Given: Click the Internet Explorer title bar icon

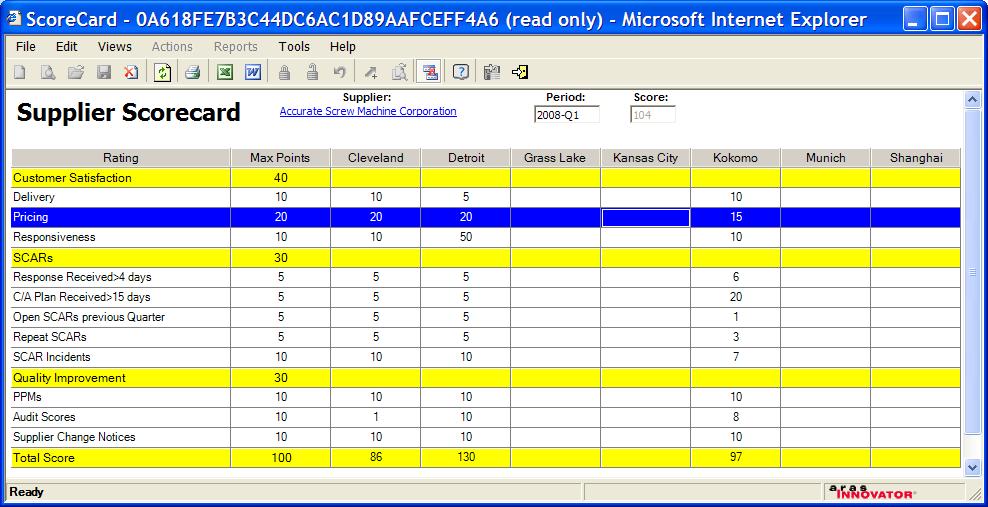Looking at the screenshot, I should [x=13, y=19].
